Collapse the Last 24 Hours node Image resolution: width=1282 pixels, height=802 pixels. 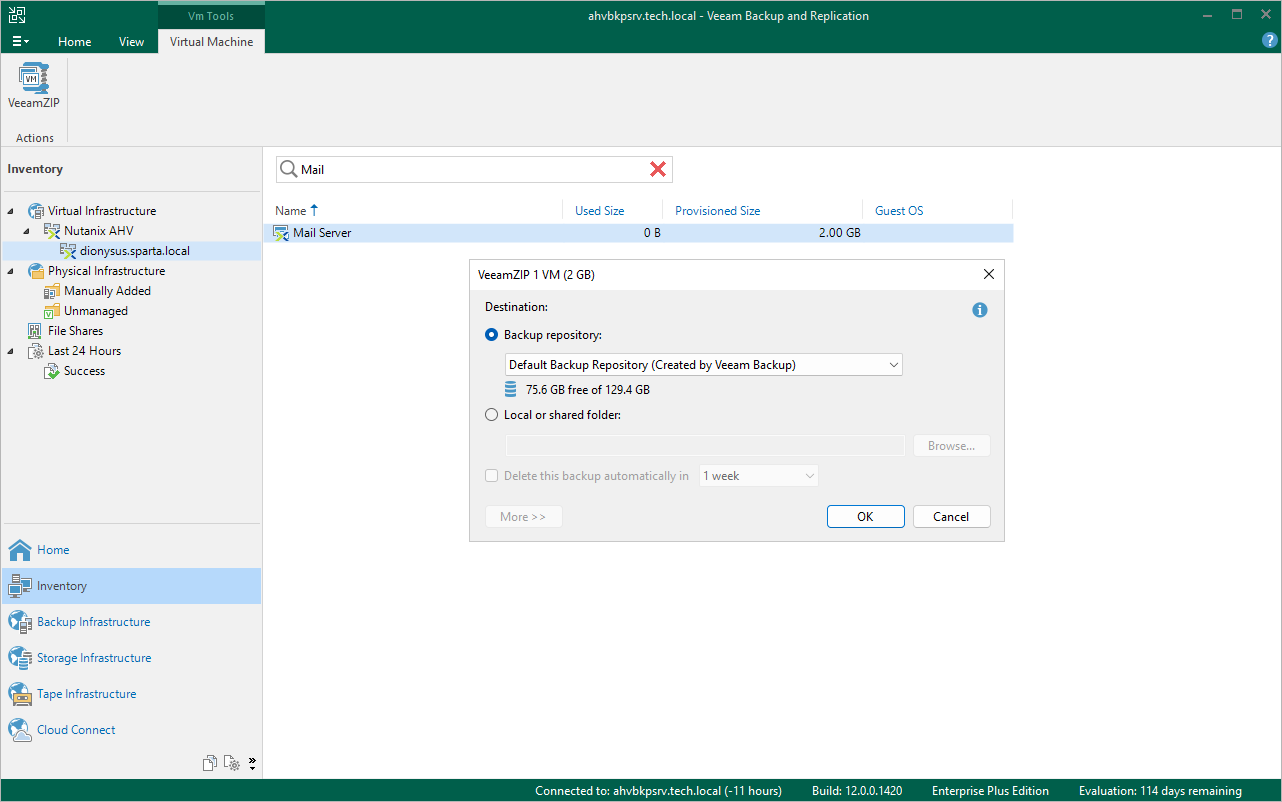click(x=11, y=351)
